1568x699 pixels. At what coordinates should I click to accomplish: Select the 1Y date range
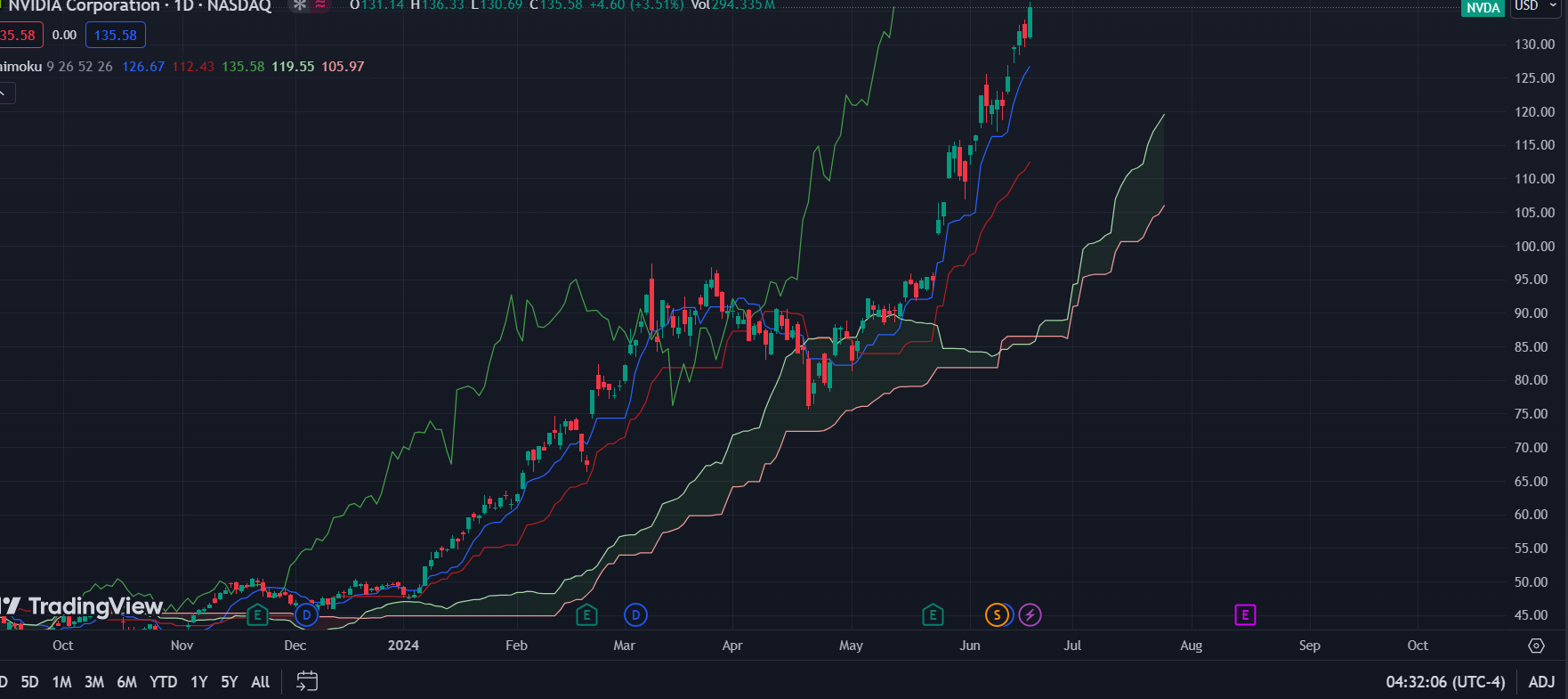click(x=199, y=682)
